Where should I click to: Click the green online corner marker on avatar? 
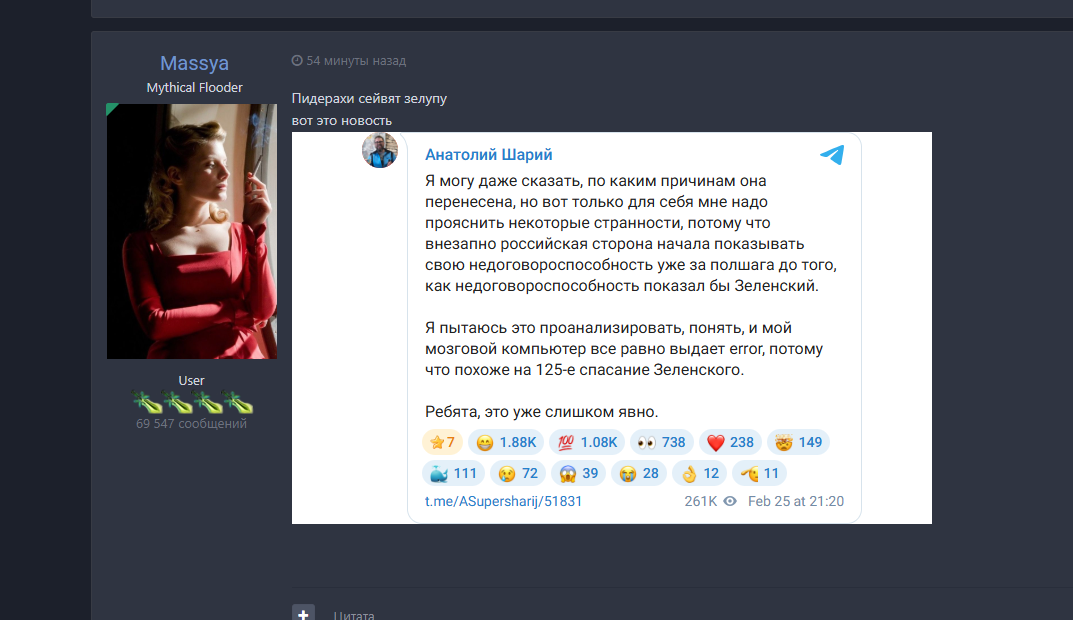coord(112,108)
